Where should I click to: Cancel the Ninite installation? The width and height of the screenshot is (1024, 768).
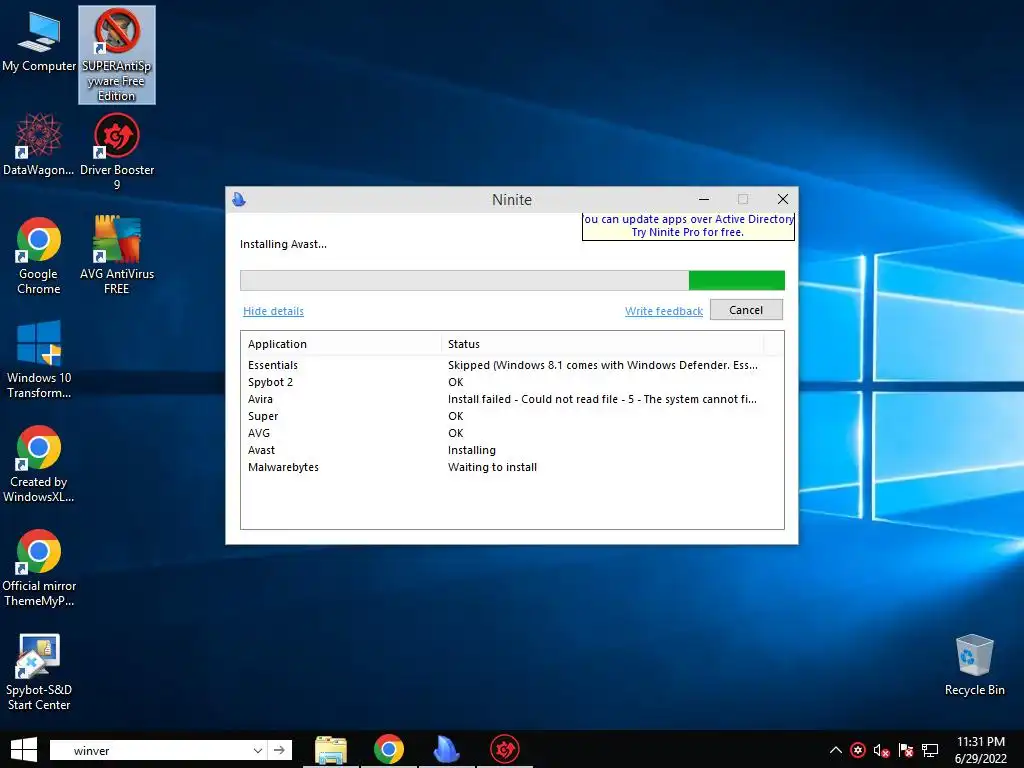(746, 310)
